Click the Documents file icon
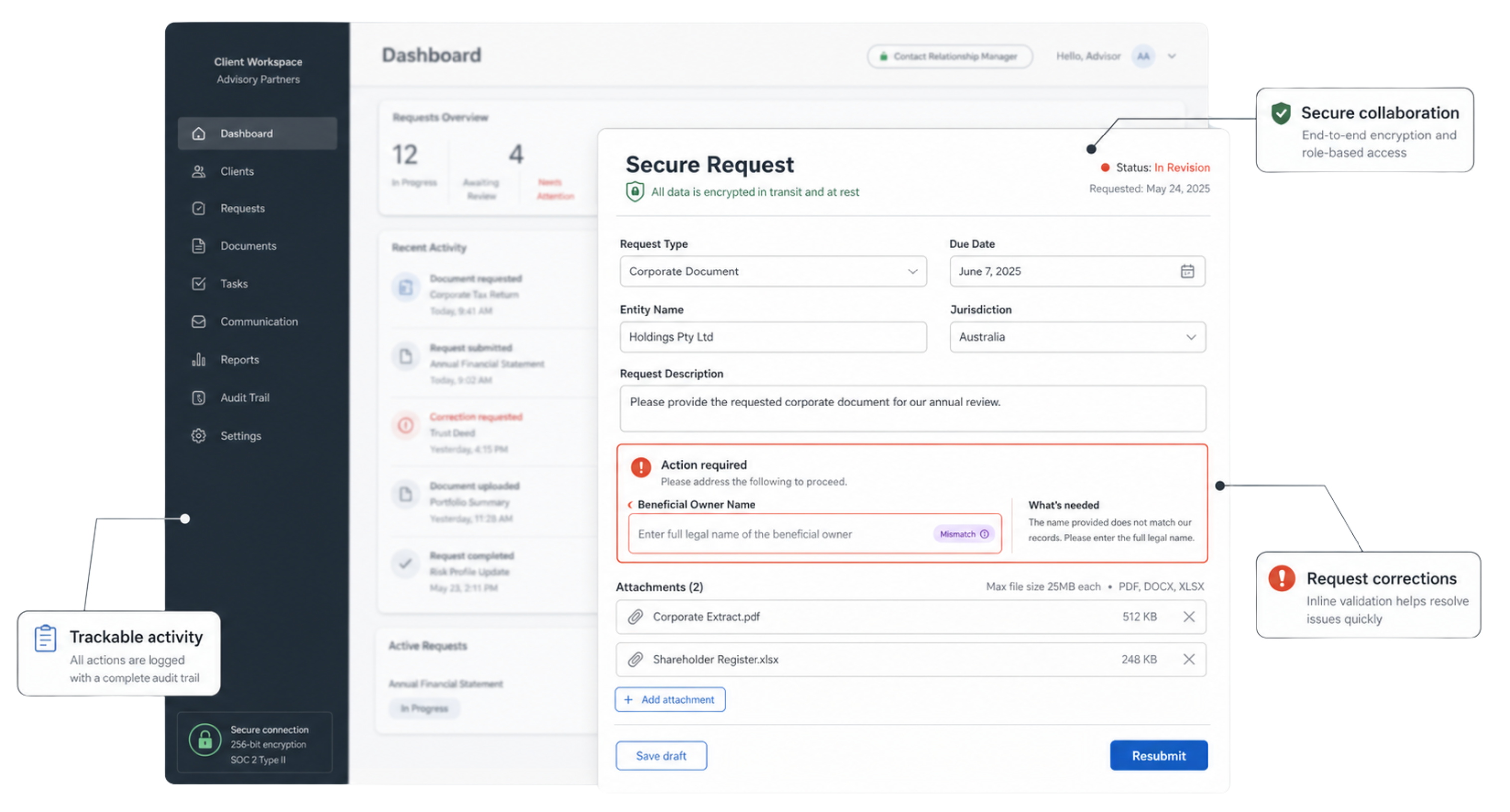1510x812 pixels. click(199, 246)
